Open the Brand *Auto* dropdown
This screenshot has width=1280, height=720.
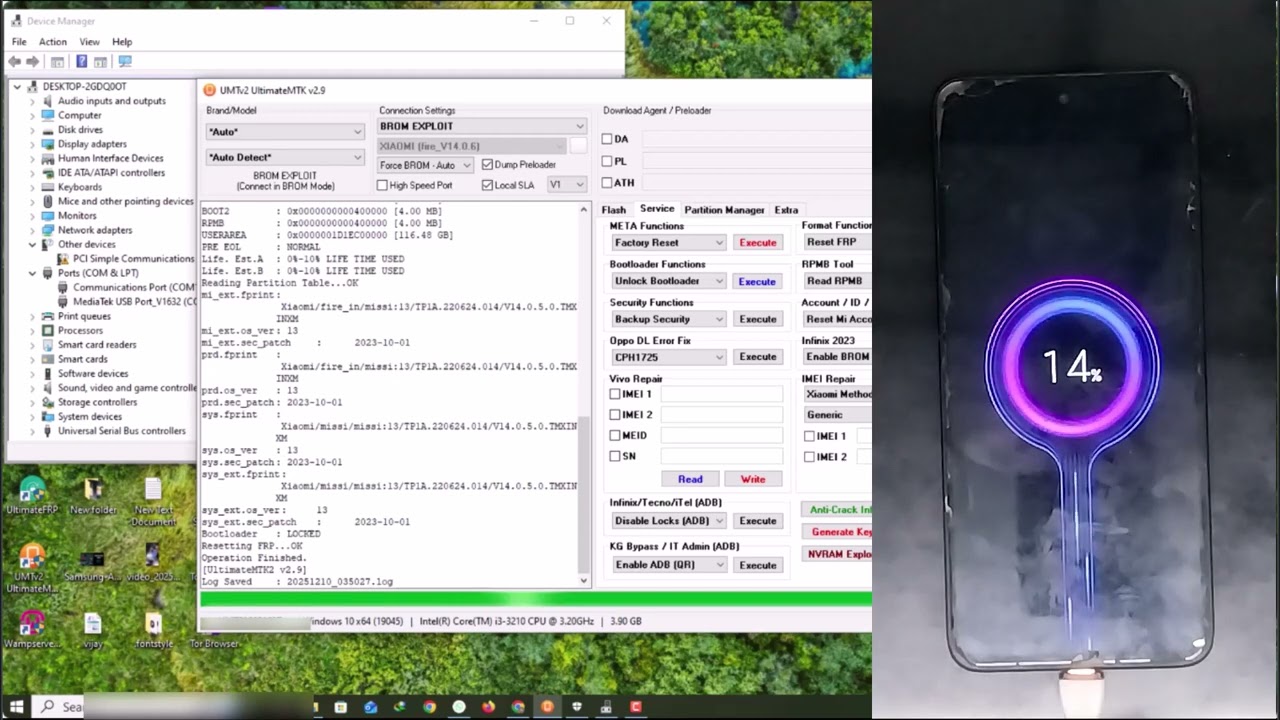[285, 132]
